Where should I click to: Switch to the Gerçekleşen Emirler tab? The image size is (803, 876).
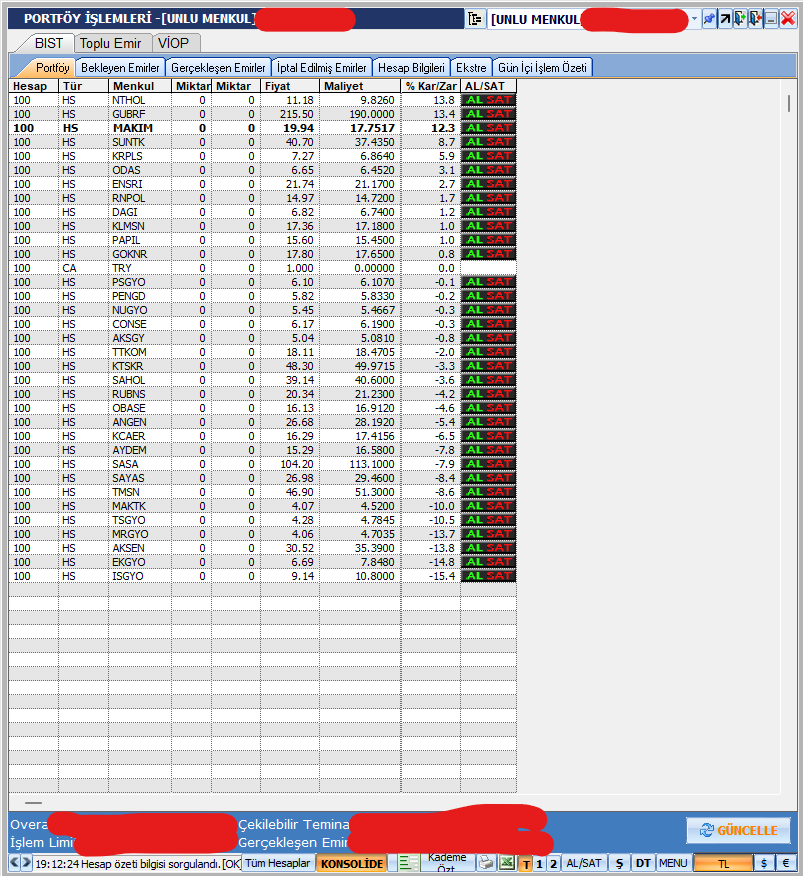point(218,68)
